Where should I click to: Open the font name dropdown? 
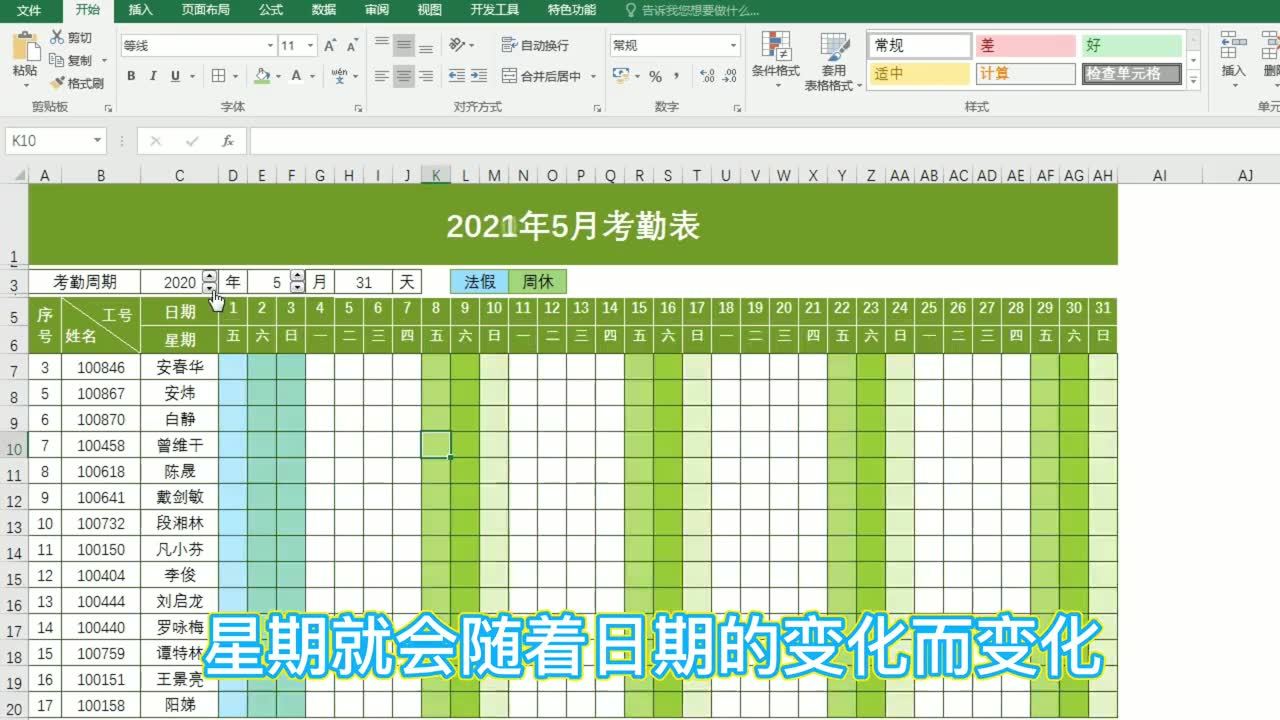(x=270, y=45)
